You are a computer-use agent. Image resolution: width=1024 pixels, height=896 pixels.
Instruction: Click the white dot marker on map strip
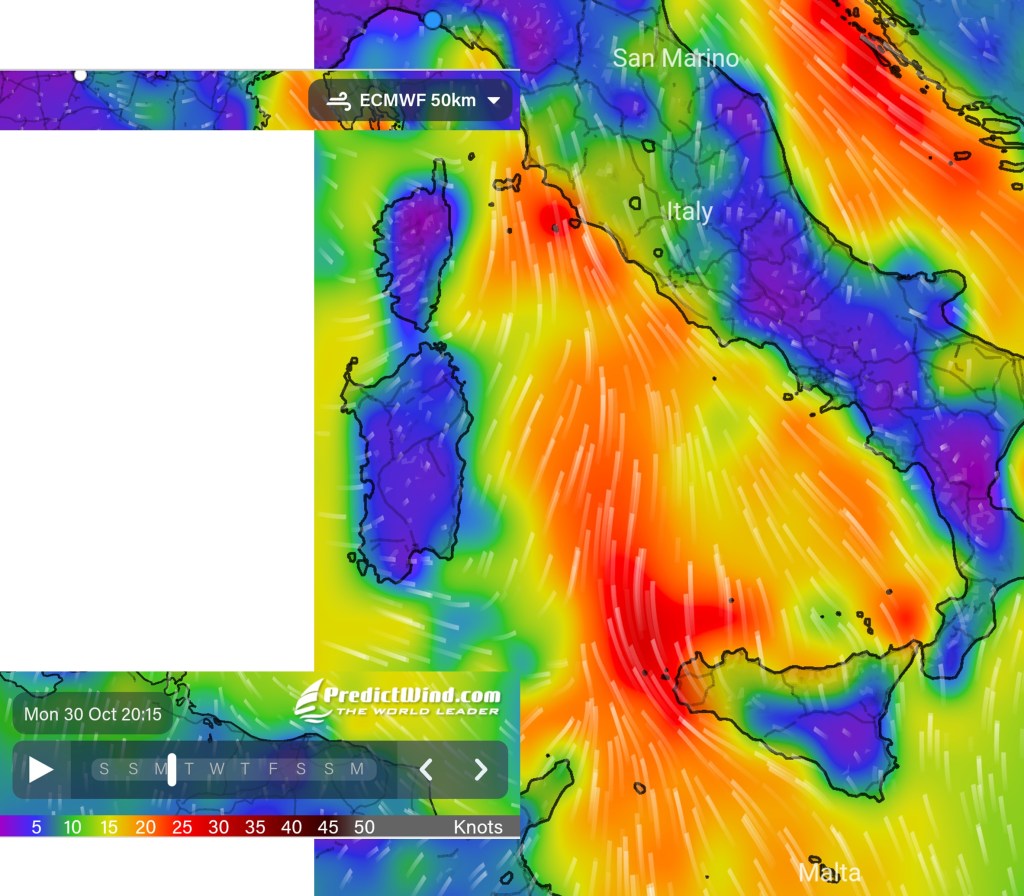pos(80,75)
